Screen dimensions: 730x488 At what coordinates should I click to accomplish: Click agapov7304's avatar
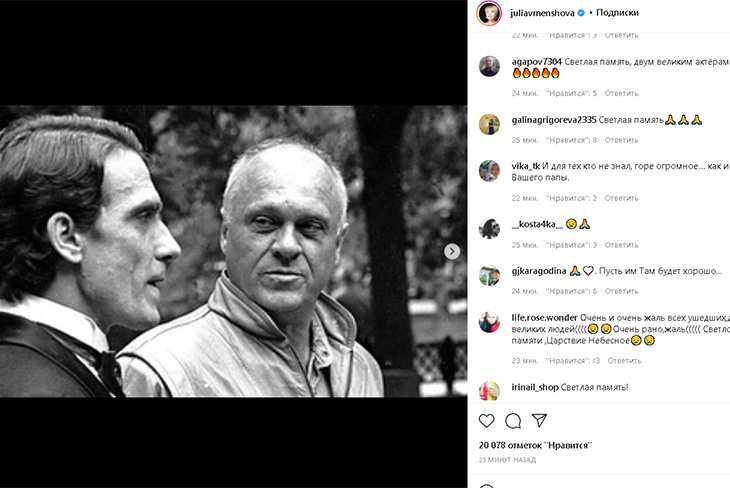click(489, 66)
